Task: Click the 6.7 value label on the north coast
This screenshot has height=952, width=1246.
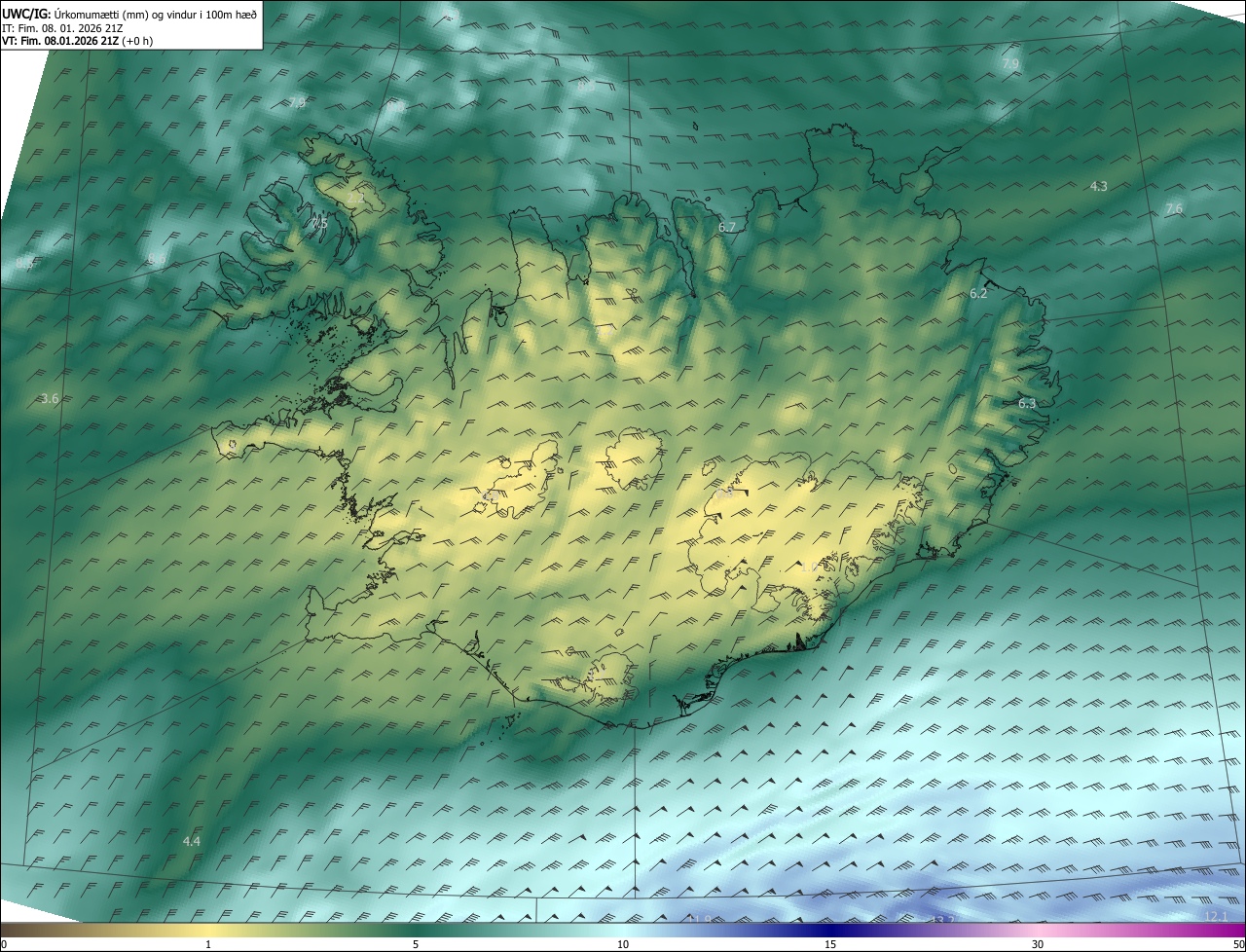Action: pyautogui.click(x=727, y=227)
